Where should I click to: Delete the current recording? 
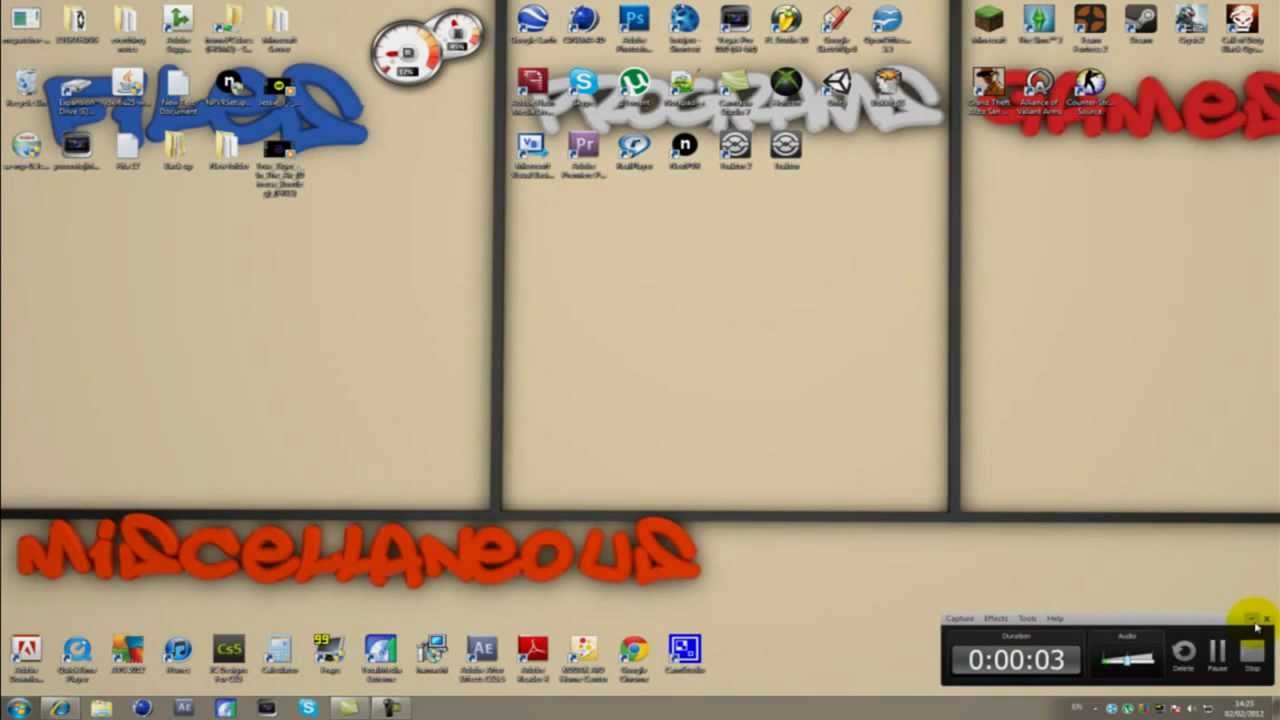1183,654
